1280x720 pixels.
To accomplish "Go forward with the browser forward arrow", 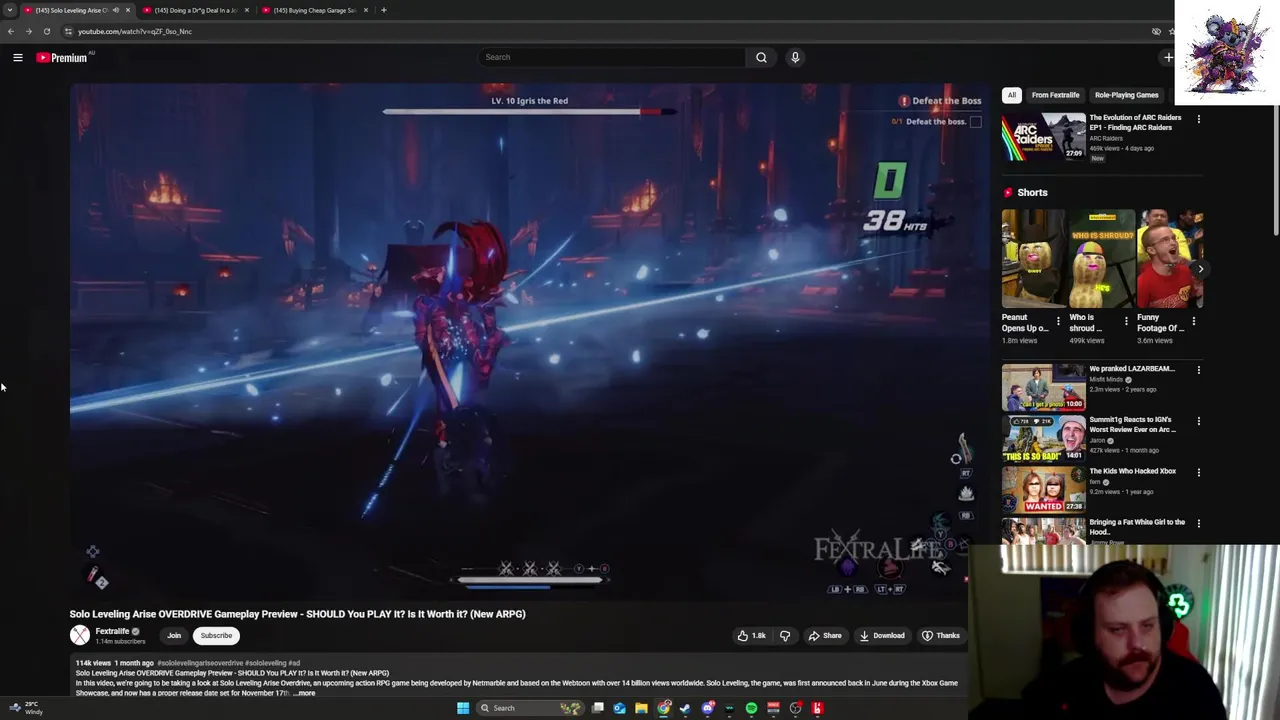I will coord(28,31).
